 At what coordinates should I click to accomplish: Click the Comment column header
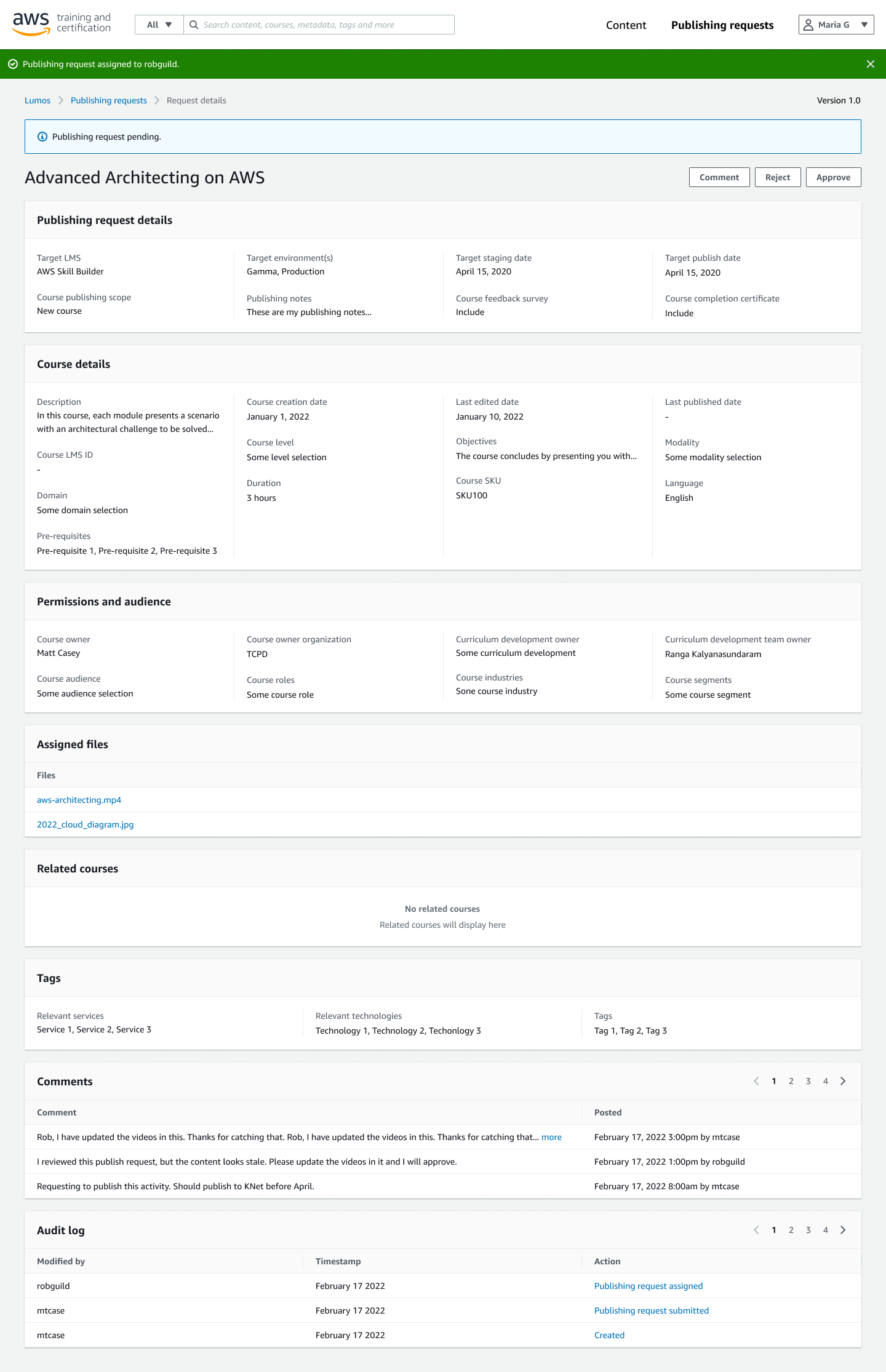pyautogui.click(x=57, y=1112)
